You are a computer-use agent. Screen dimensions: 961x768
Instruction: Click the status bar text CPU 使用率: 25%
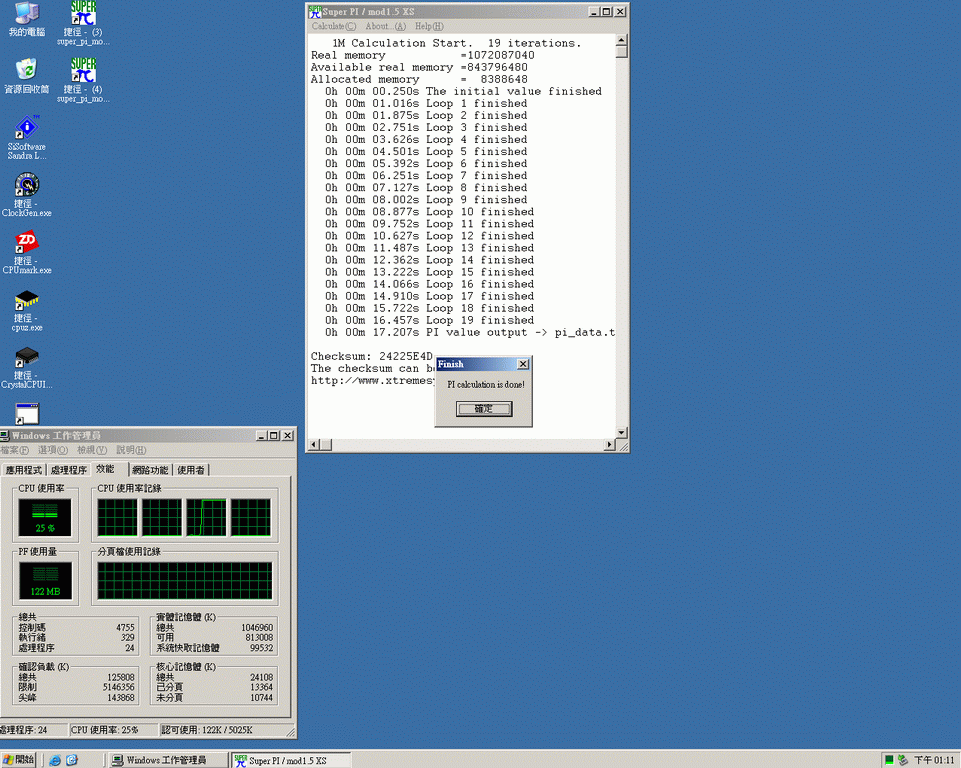[105, 730]
